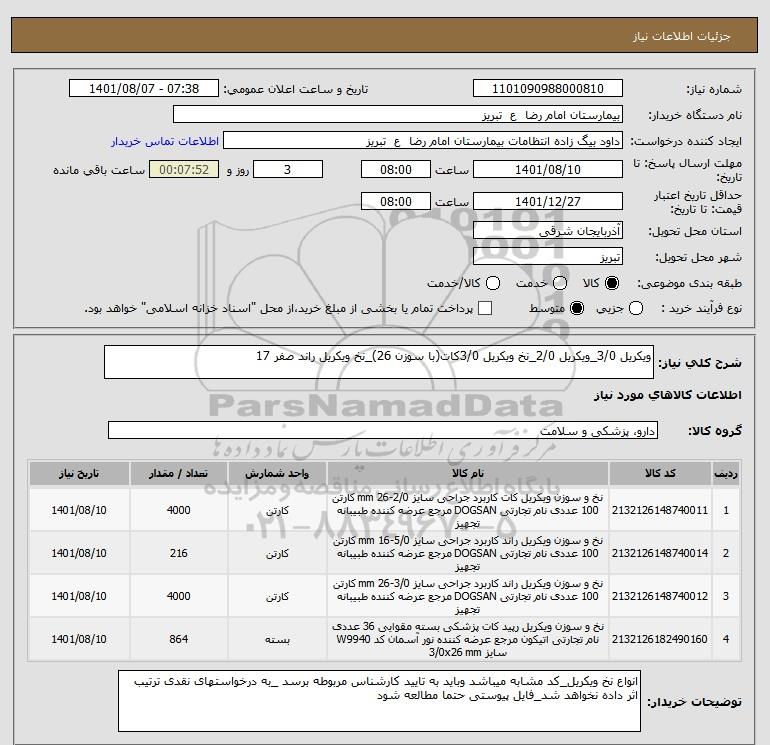Click the row 3 product name with size 26-3/0

[x=468, y=596]
